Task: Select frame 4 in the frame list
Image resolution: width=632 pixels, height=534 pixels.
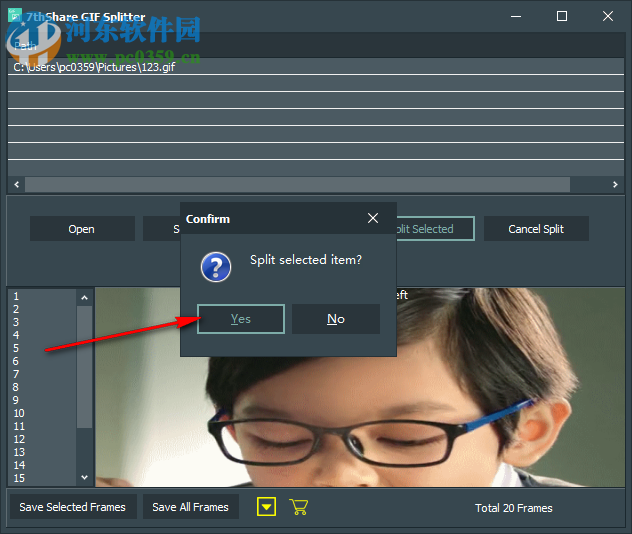Action: (42, 335)
